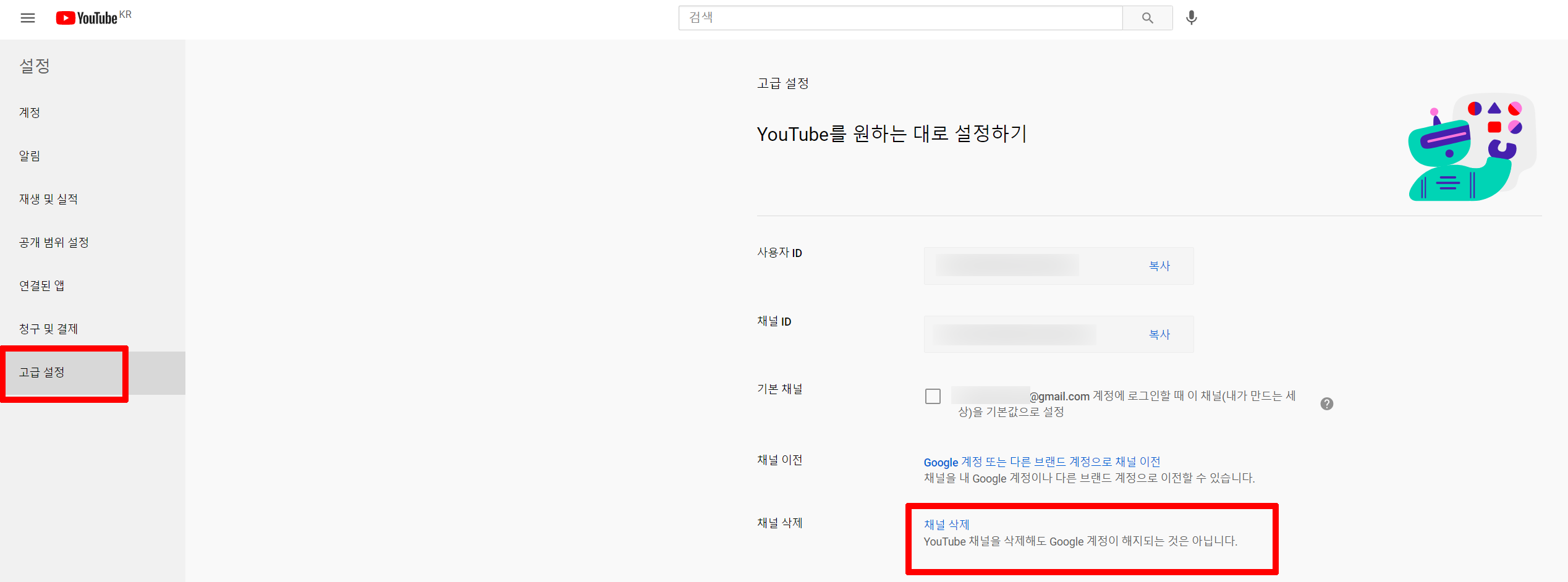Click the blurred 채널 ID value

click(x=1014, y=334)
